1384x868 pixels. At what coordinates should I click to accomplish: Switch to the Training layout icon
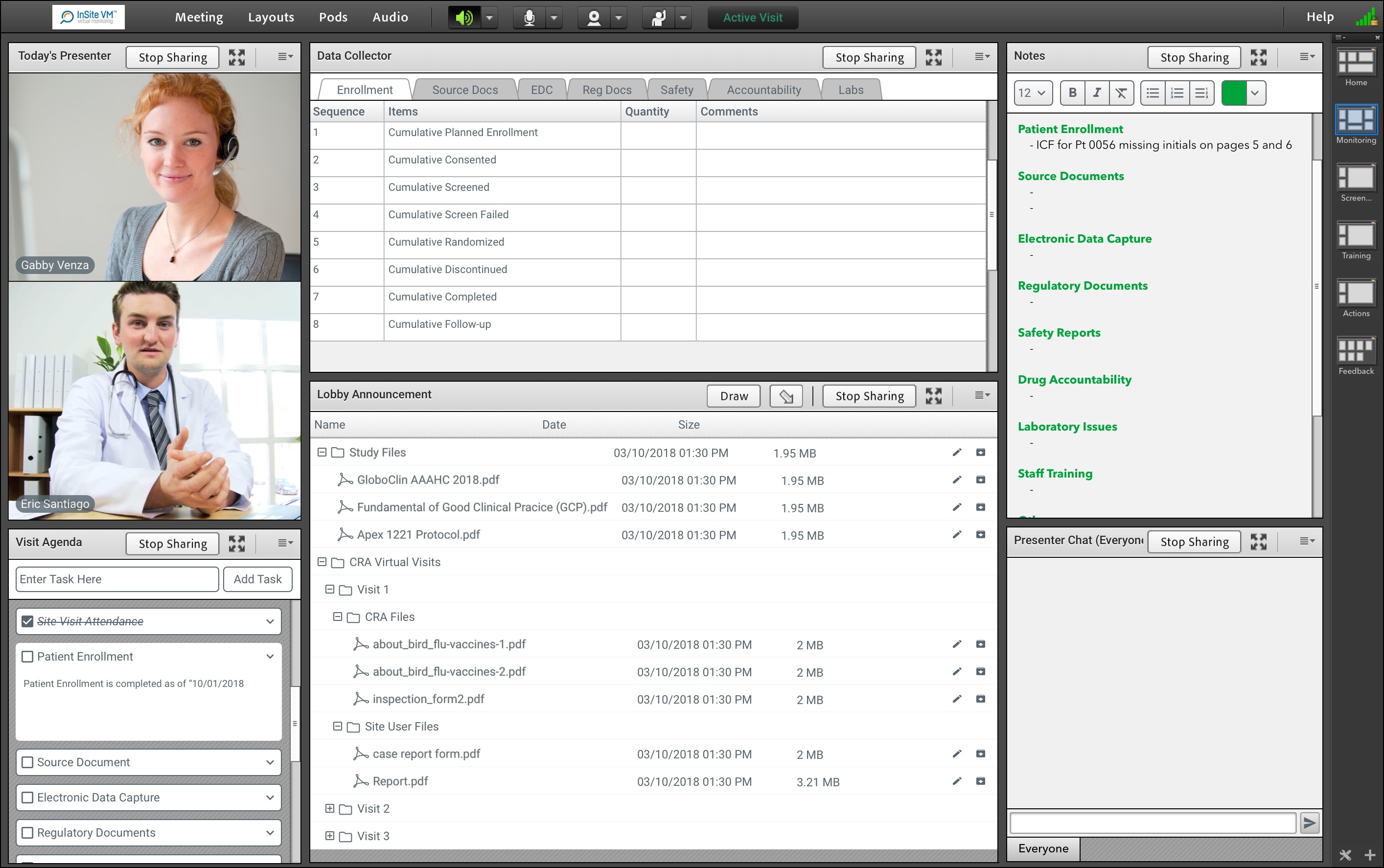[1356, 235]
